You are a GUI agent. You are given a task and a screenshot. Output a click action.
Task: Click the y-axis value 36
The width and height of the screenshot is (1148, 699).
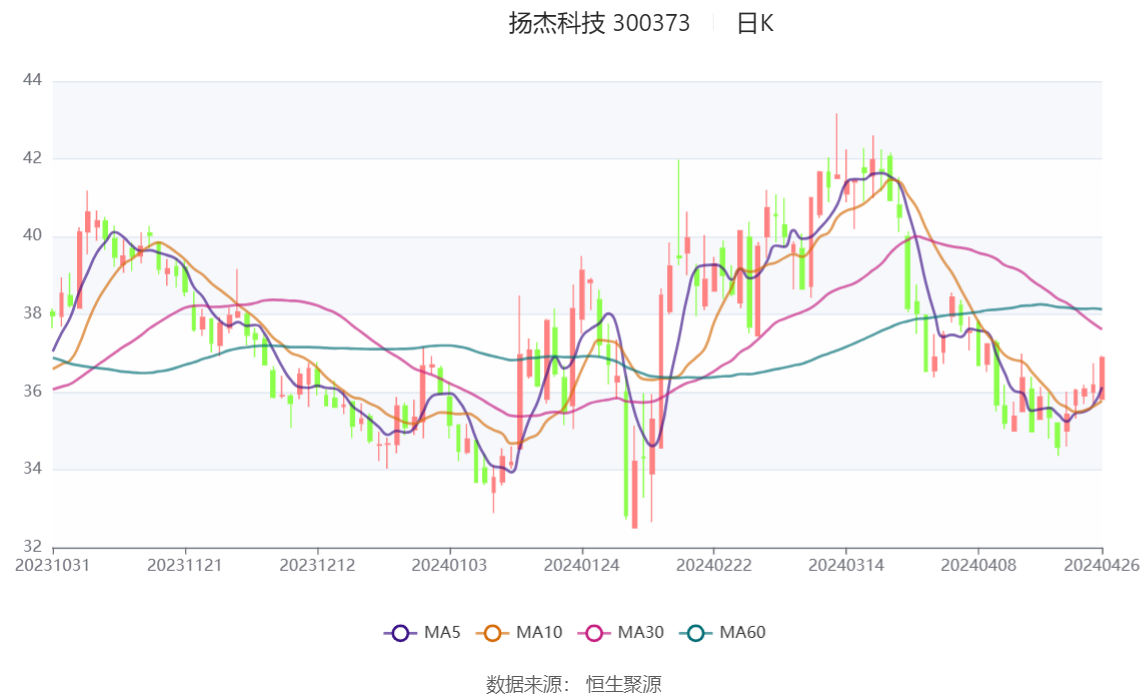tap(32, 391)
